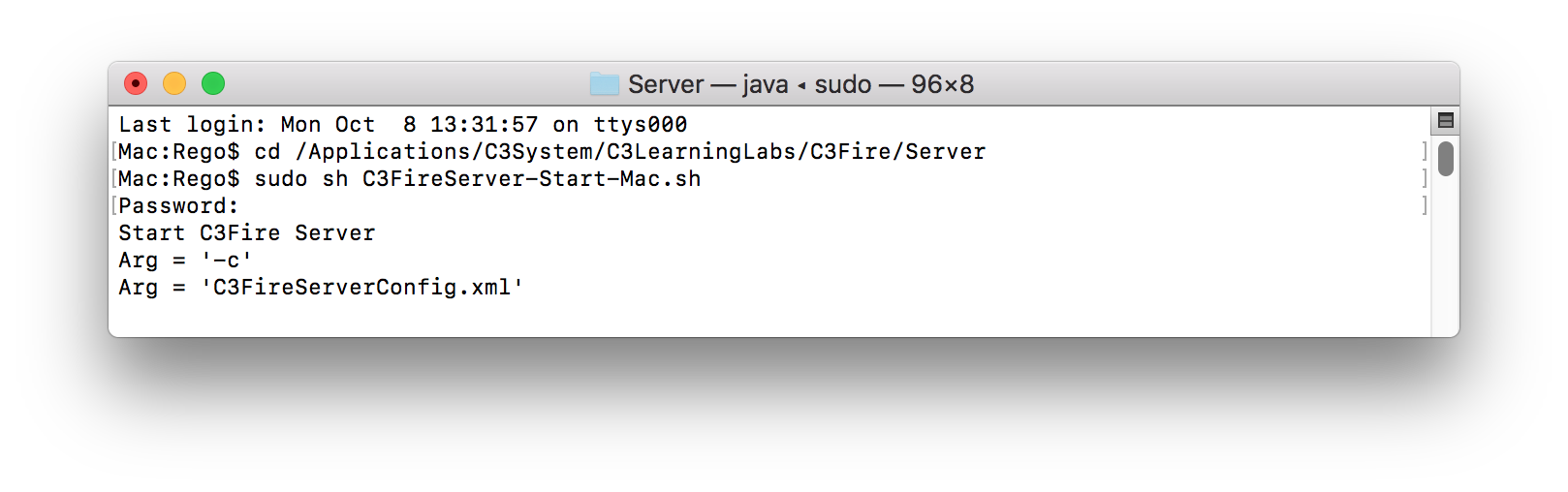Screen dimensions: 1568x492
Task: Minimize the terminal with the yellow button
Action: 174,84
